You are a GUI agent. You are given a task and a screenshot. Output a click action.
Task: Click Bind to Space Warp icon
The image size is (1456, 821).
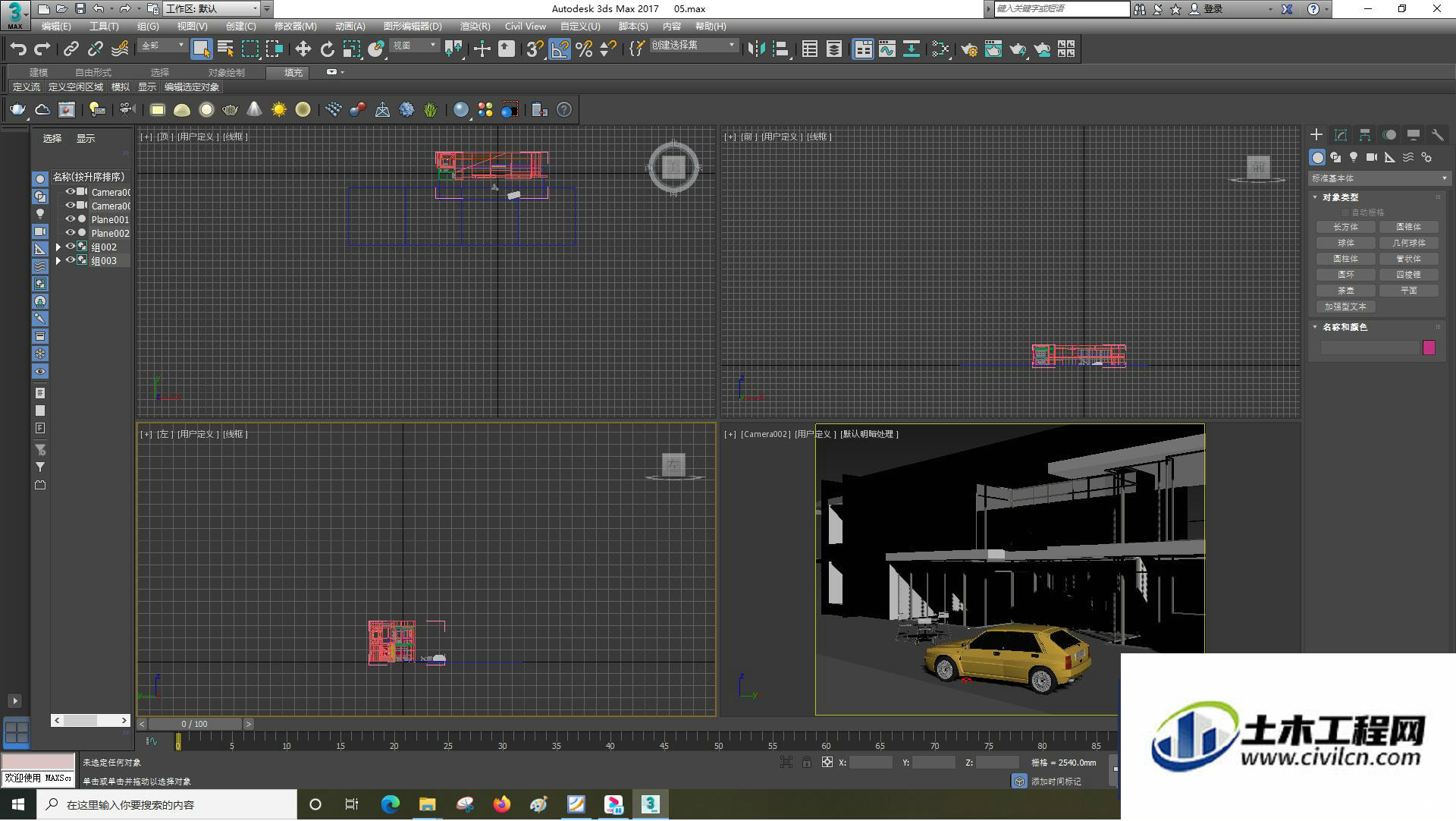click(120, 49)
